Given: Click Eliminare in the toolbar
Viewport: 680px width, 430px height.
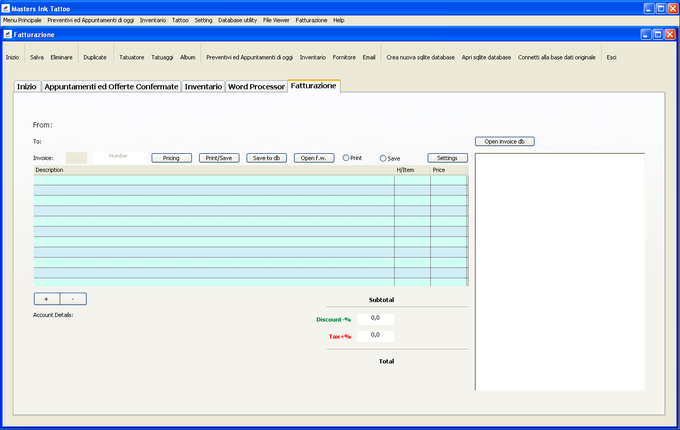Looking at the screenshot, I should (x=62, y=57).
